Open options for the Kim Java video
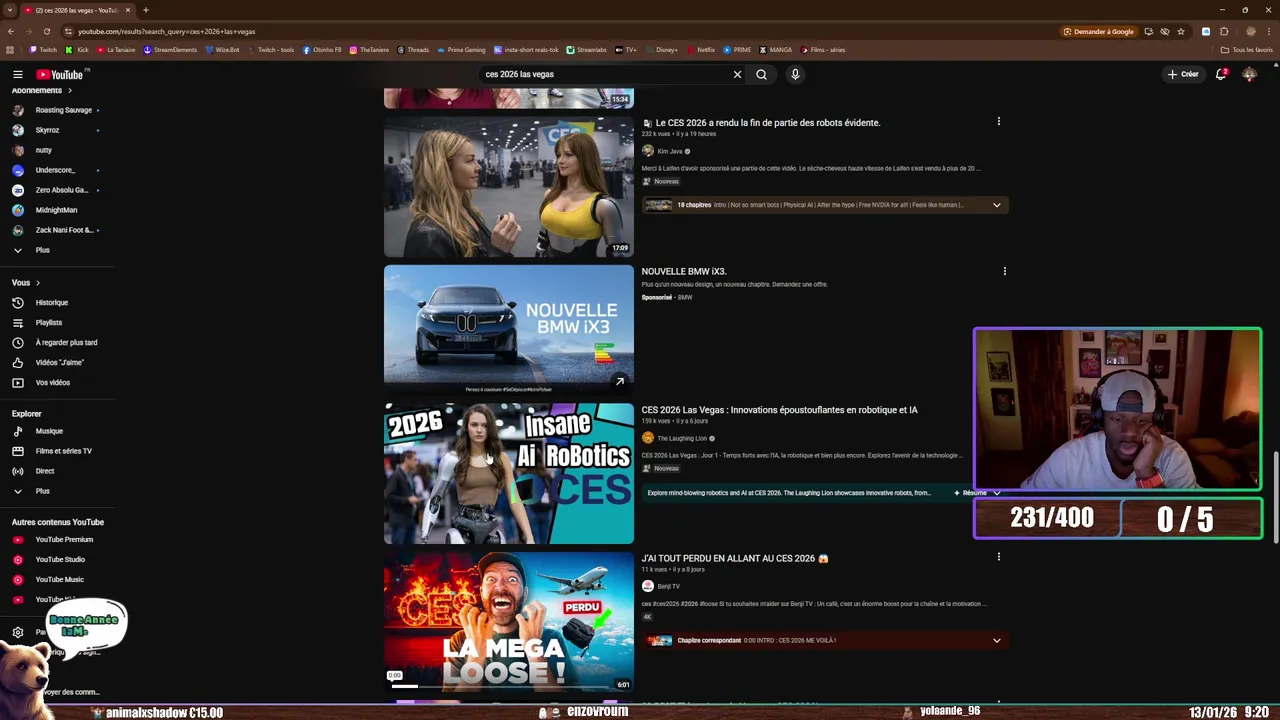Viewport: 1280px width, 720px height. [x=998, y=122]
